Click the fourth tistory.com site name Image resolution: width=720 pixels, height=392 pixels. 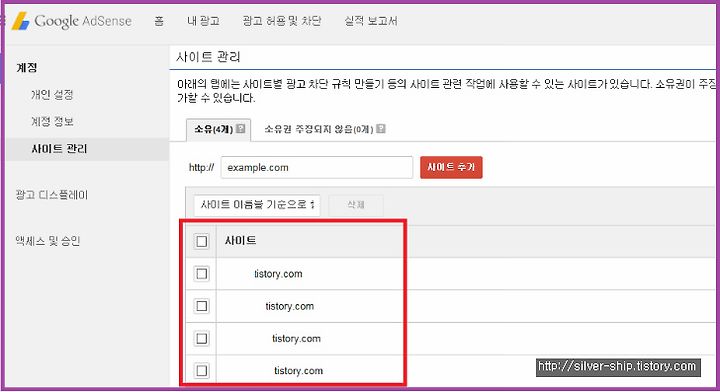pos(298,370)
